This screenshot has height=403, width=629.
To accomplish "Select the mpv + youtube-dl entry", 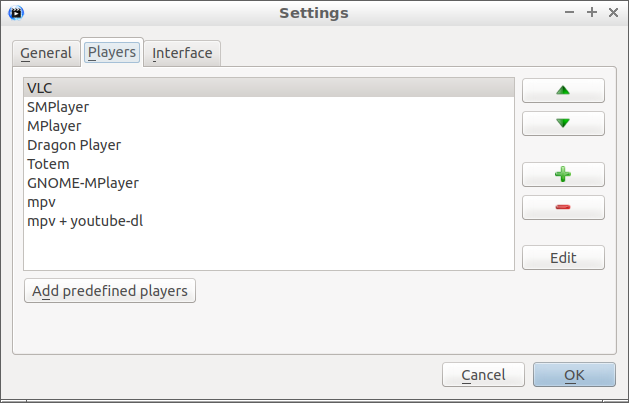I will (x=269, y=221).
